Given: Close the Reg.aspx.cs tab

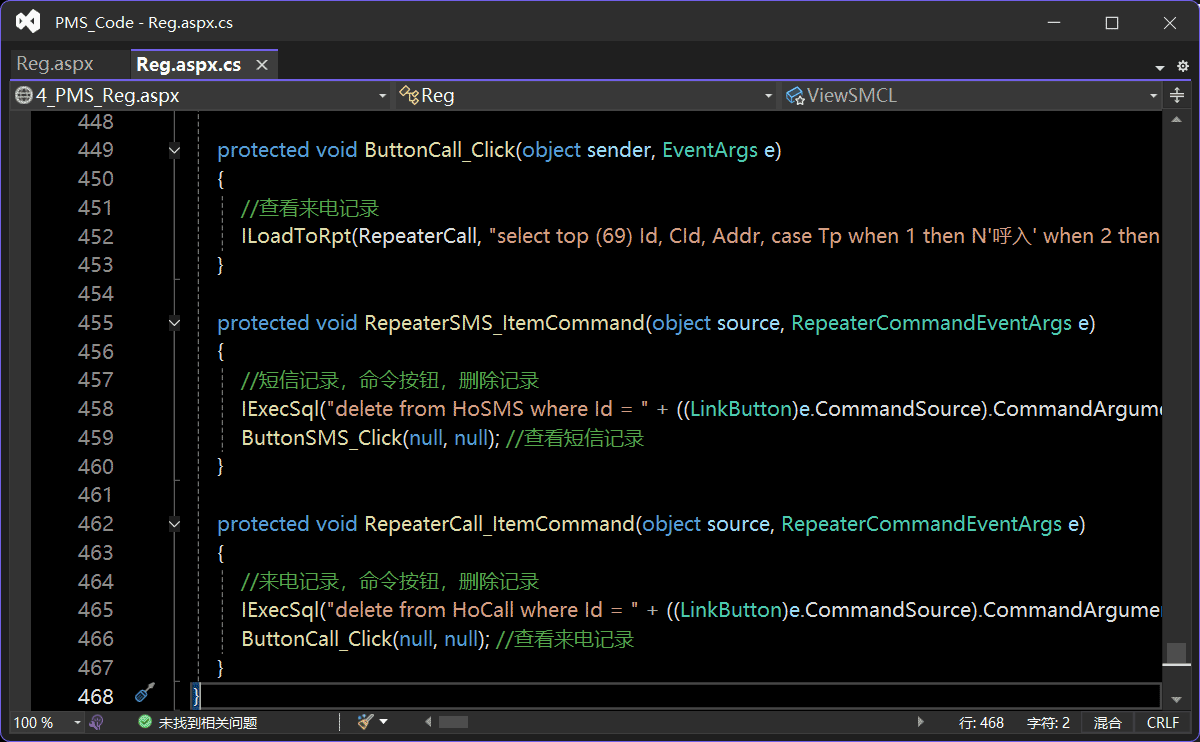Looking at the screenshot, I should point(262,65).
